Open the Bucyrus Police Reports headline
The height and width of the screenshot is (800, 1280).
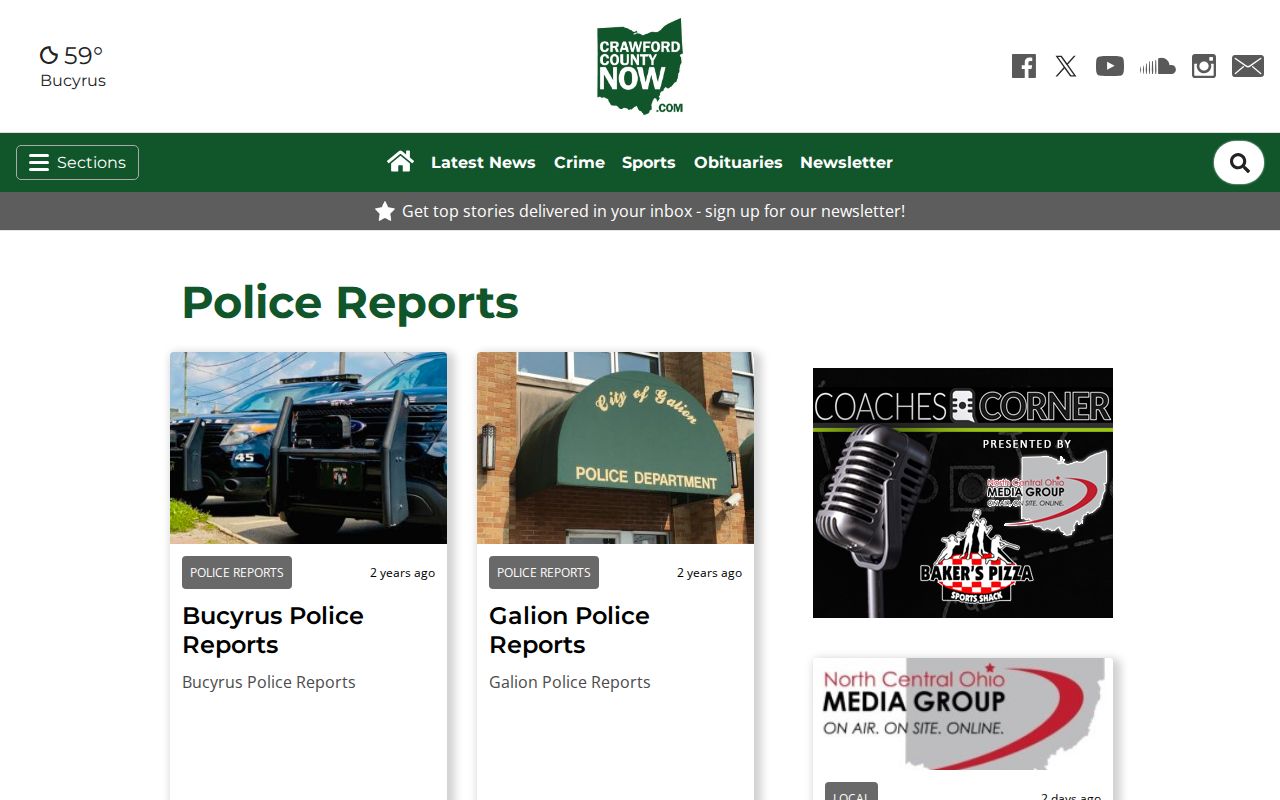(273, 630)
